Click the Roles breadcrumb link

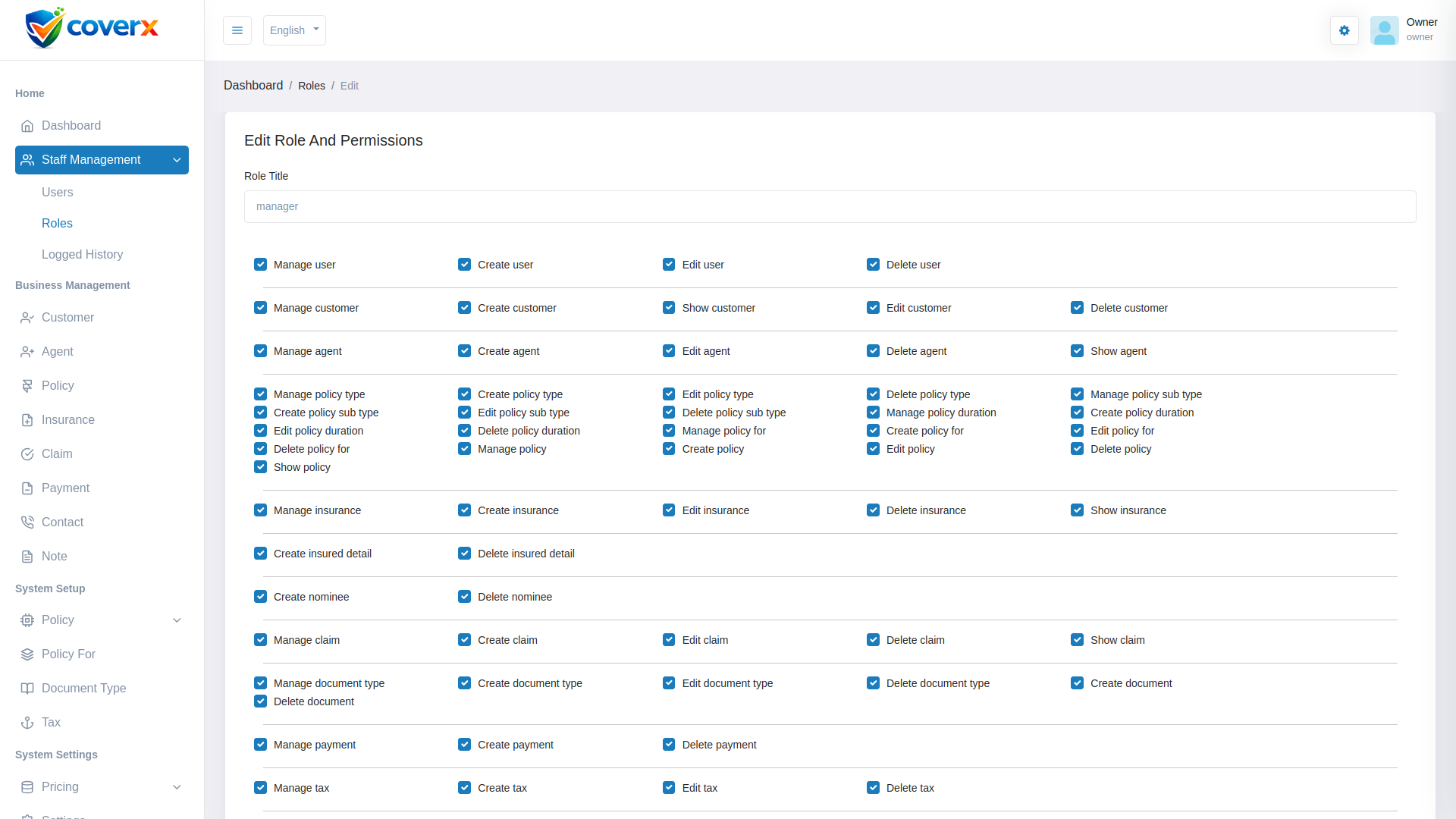312,86
